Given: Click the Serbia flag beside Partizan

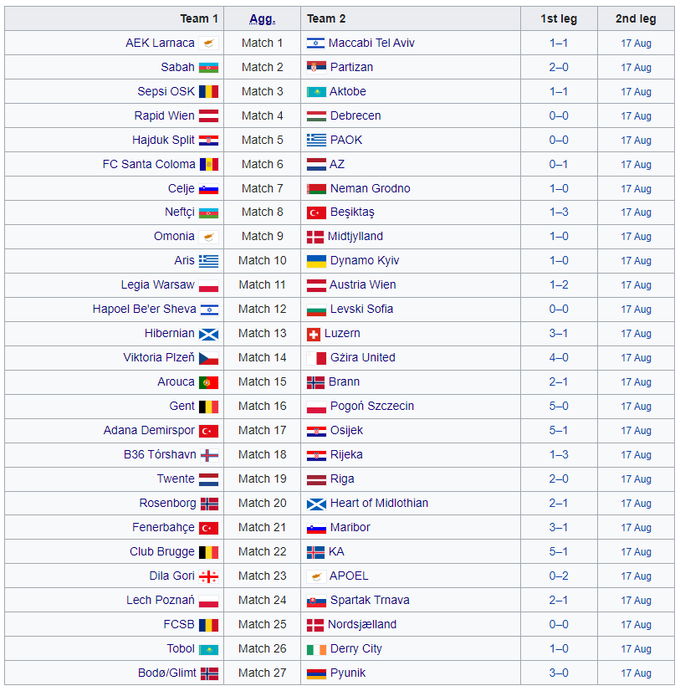Looking at the screenshot, I should tap(316, 67).
